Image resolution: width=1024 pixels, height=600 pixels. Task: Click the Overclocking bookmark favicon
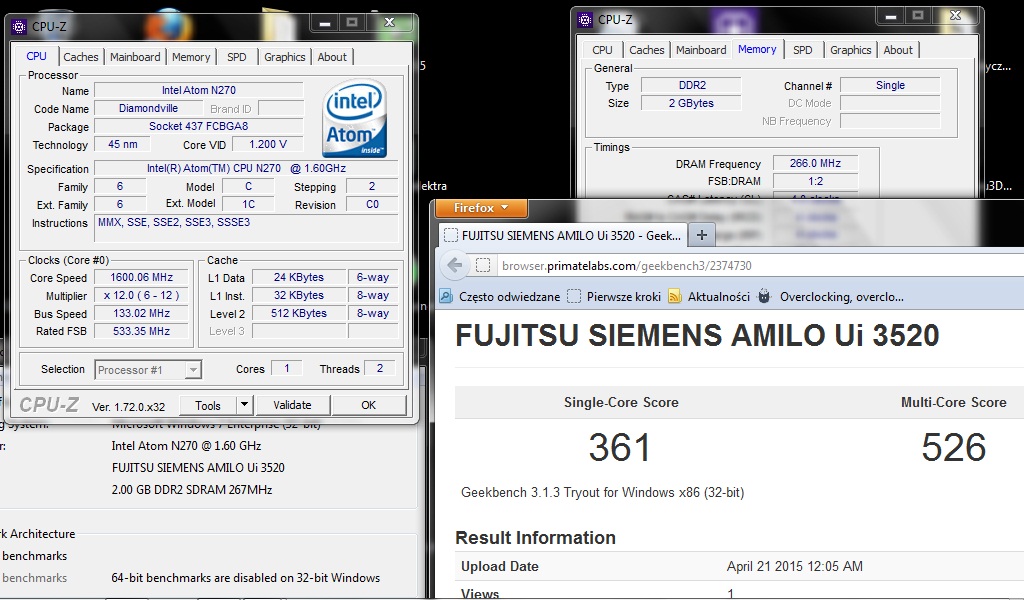[x=764, y=296]
